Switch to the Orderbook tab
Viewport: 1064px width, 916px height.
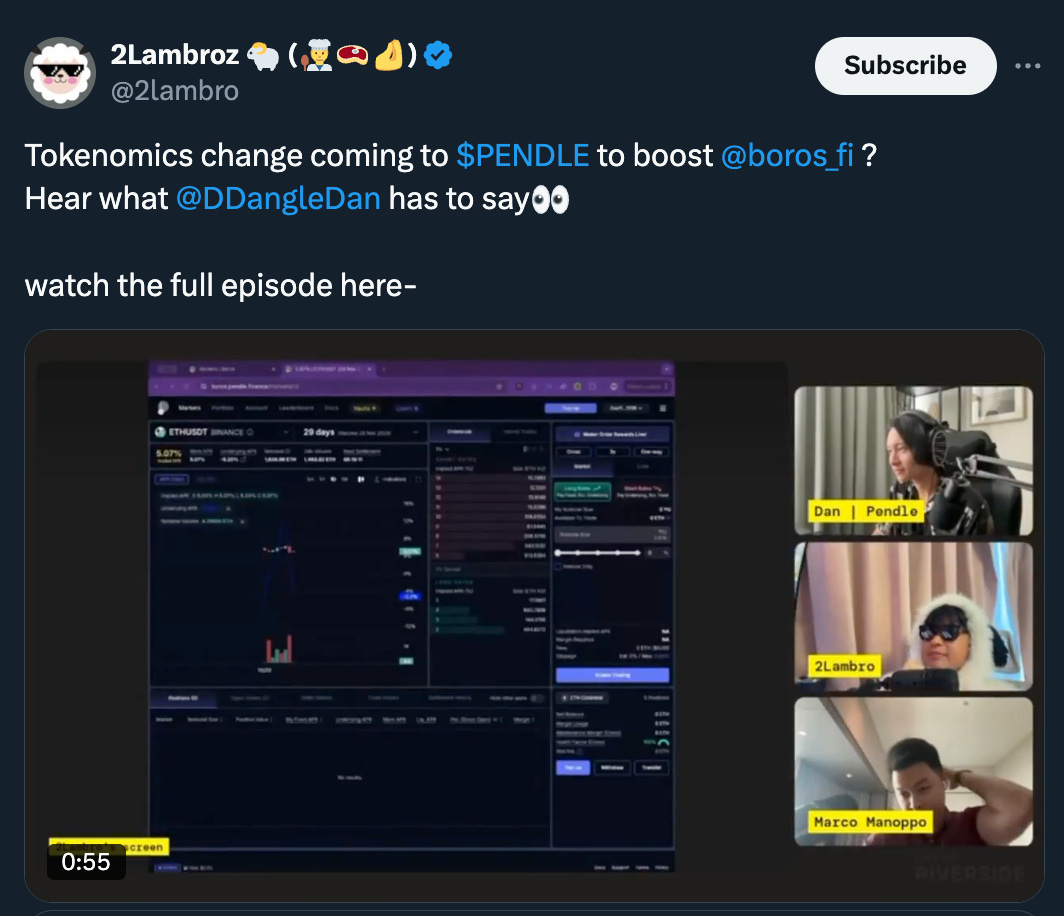459,432
